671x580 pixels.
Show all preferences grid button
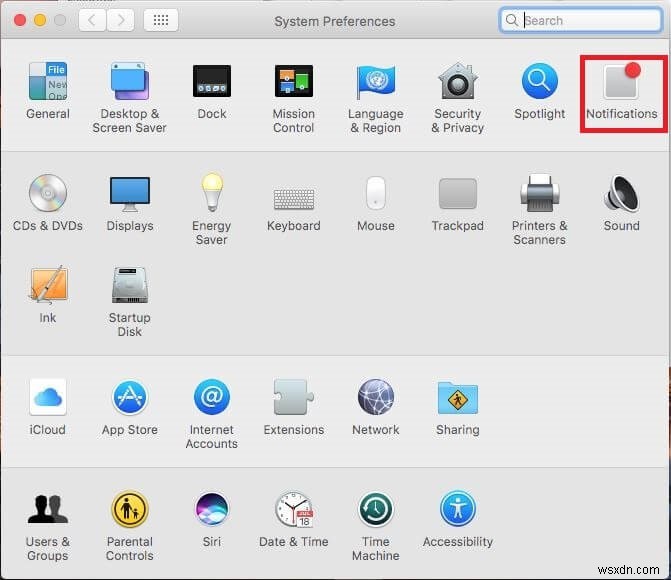tap(161, 20)
